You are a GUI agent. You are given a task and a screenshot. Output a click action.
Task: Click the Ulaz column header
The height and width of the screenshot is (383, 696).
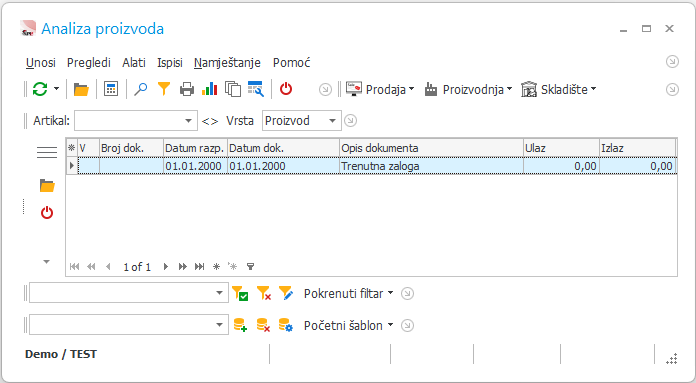[x=561, y=148]
